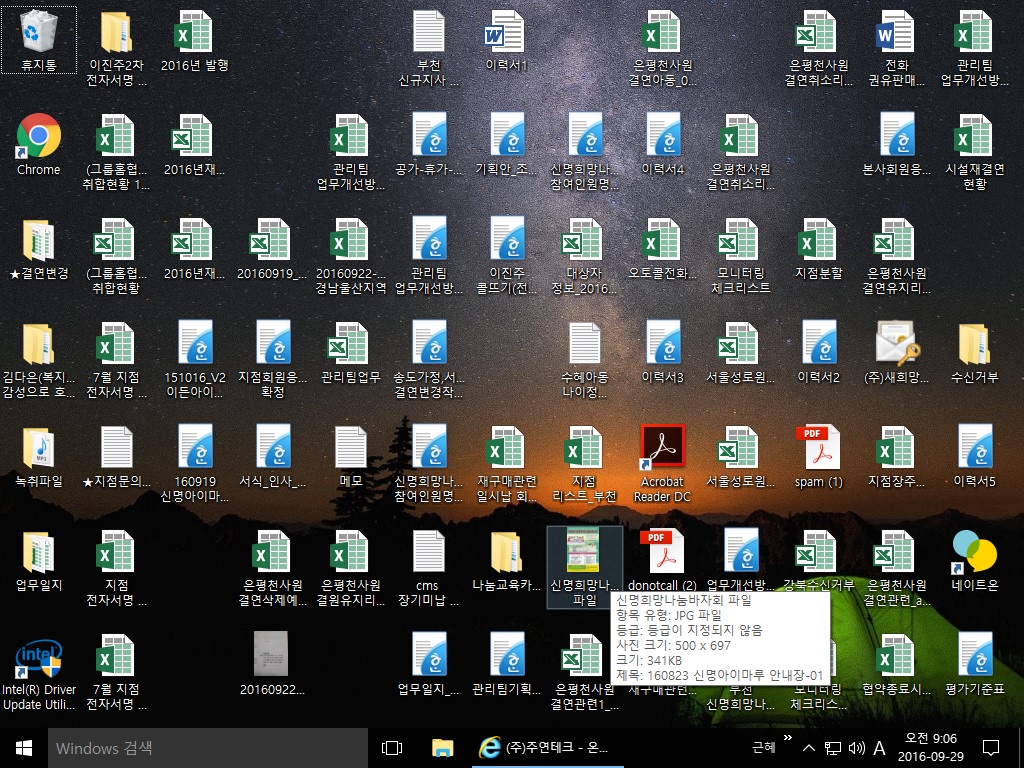Viewport: 1024px width, 768px height.
Task: Select the 본사회원응 document icon
Action: [896, 144]
